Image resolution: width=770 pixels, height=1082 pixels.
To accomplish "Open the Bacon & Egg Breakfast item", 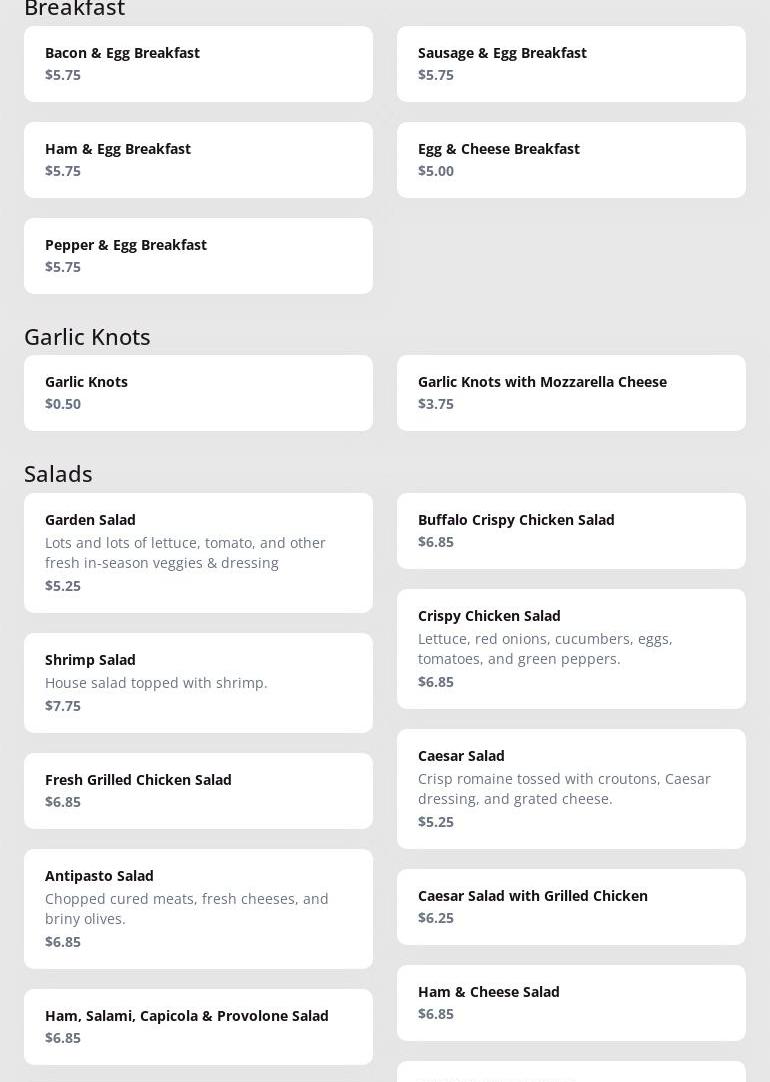I will coord(198,64).
